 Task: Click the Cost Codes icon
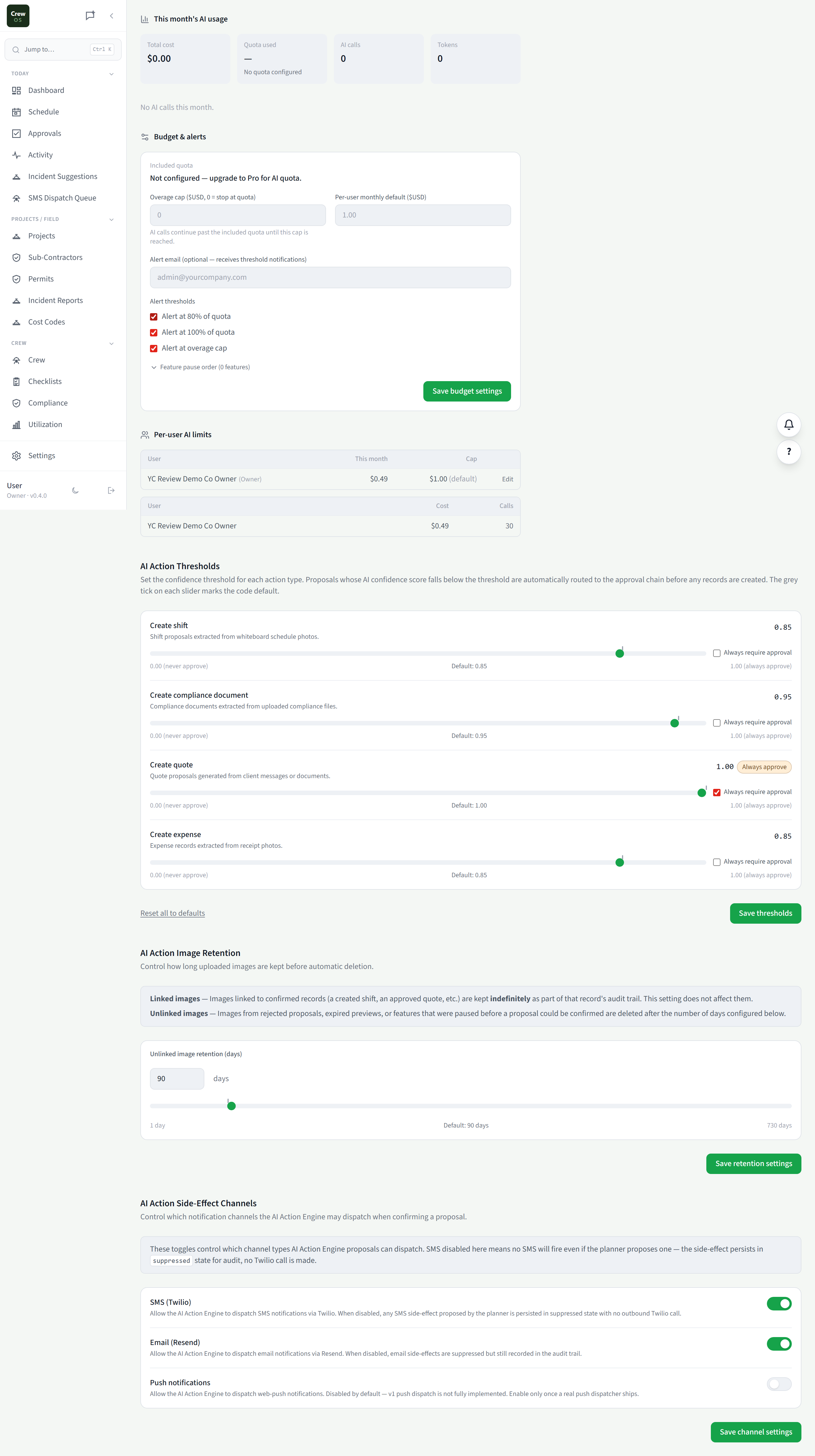(16, 322)
